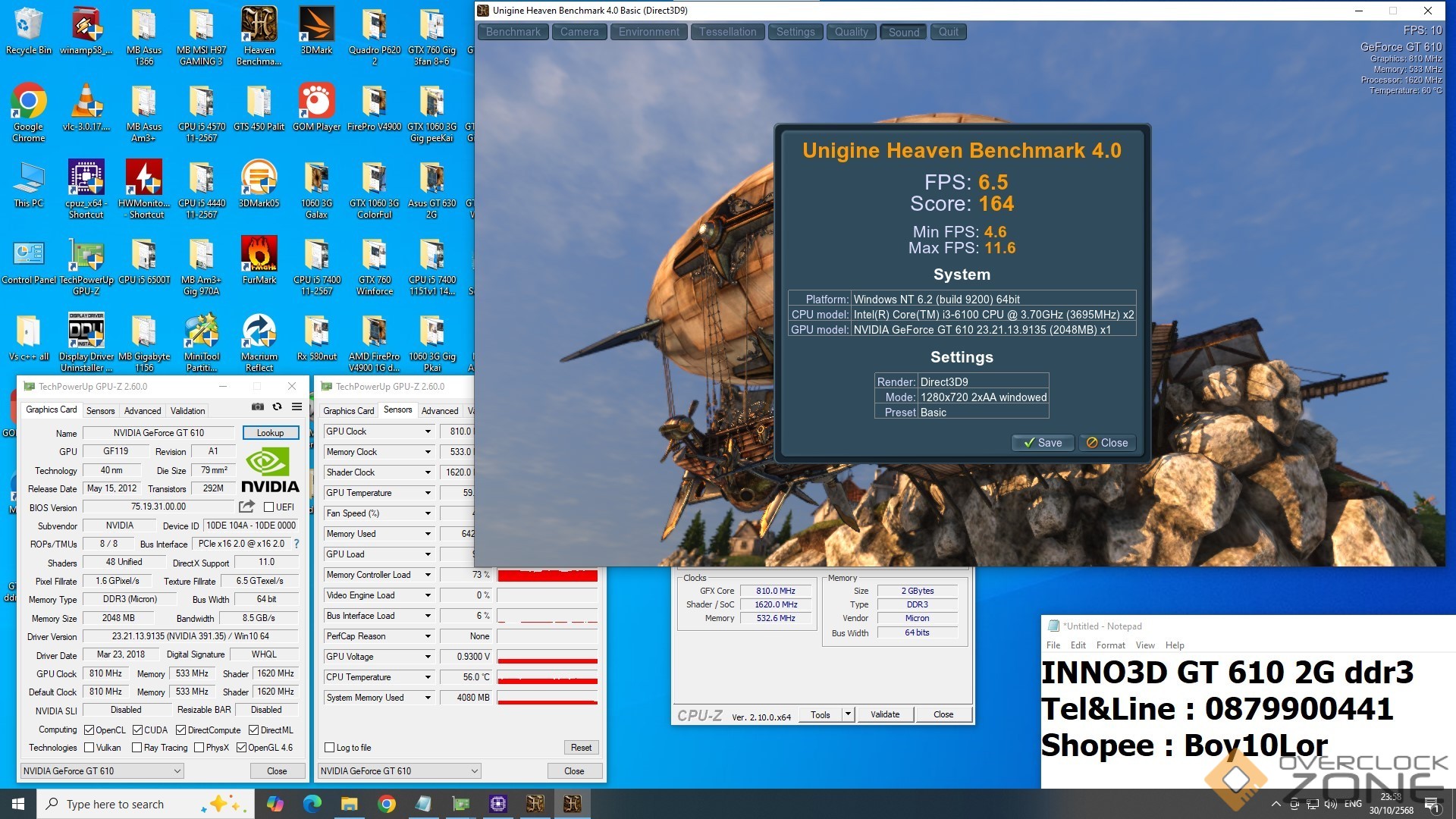The image size is (1456, 819).
Task: Expand the CPU-Z Tools dropdown arrow
Action: point(848,714)
